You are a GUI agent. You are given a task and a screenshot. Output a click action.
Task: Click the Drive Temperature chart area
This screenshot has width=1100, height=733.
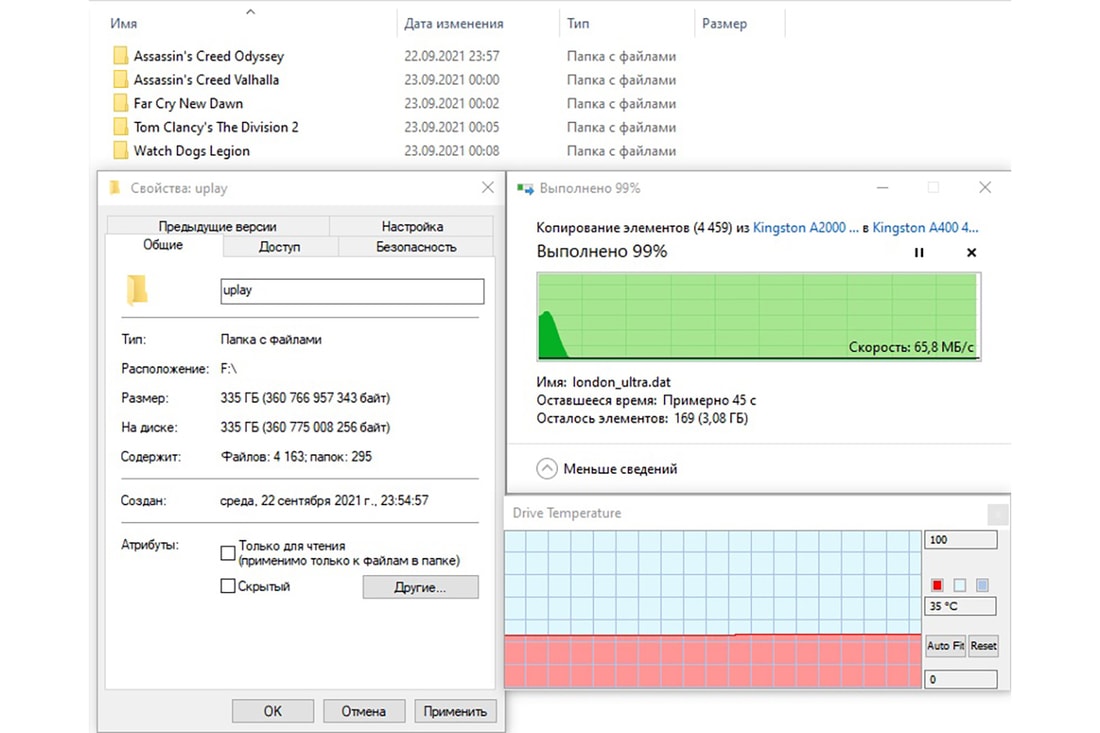[x=713, y=609]
